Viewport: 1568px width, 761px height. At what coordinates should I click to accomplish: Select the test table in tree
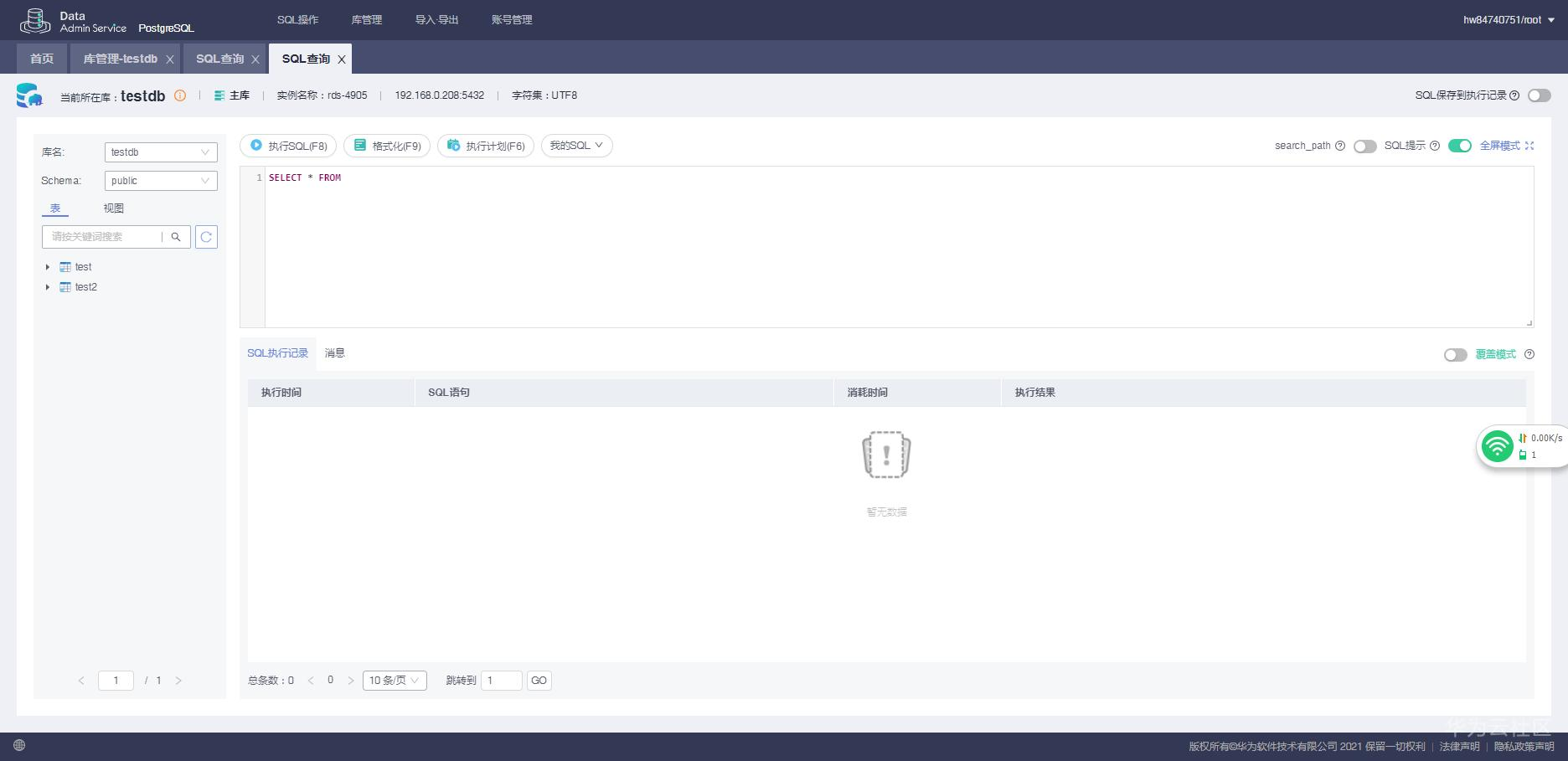84,267
